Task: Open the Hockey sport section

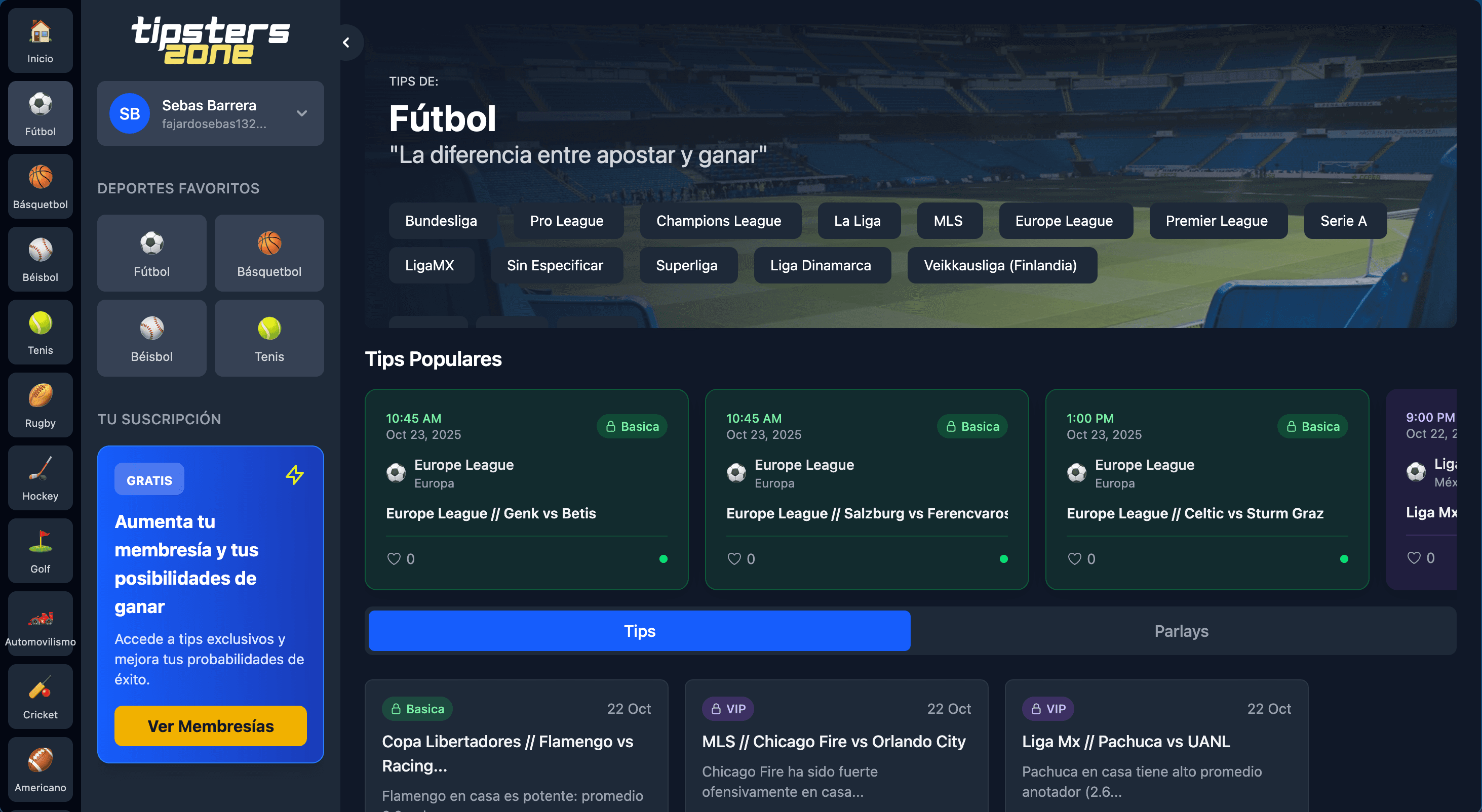Action: pos(40,478)
